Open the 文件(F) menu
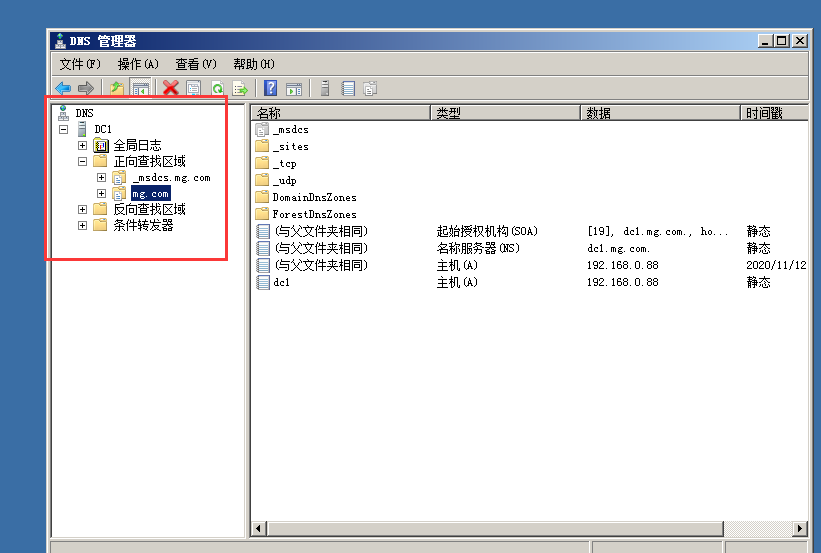Viewport: 821px width, 553px height. [x=80, y=64]
